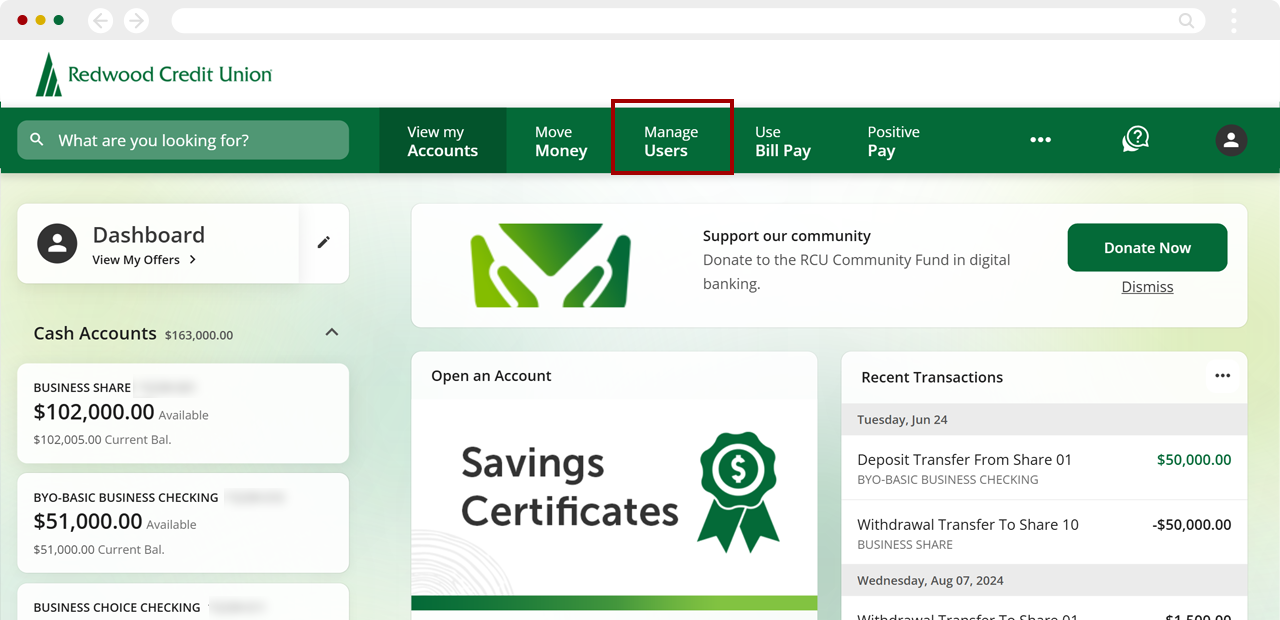Click the pencil edit dashboard icon

(x=324, y=242)
